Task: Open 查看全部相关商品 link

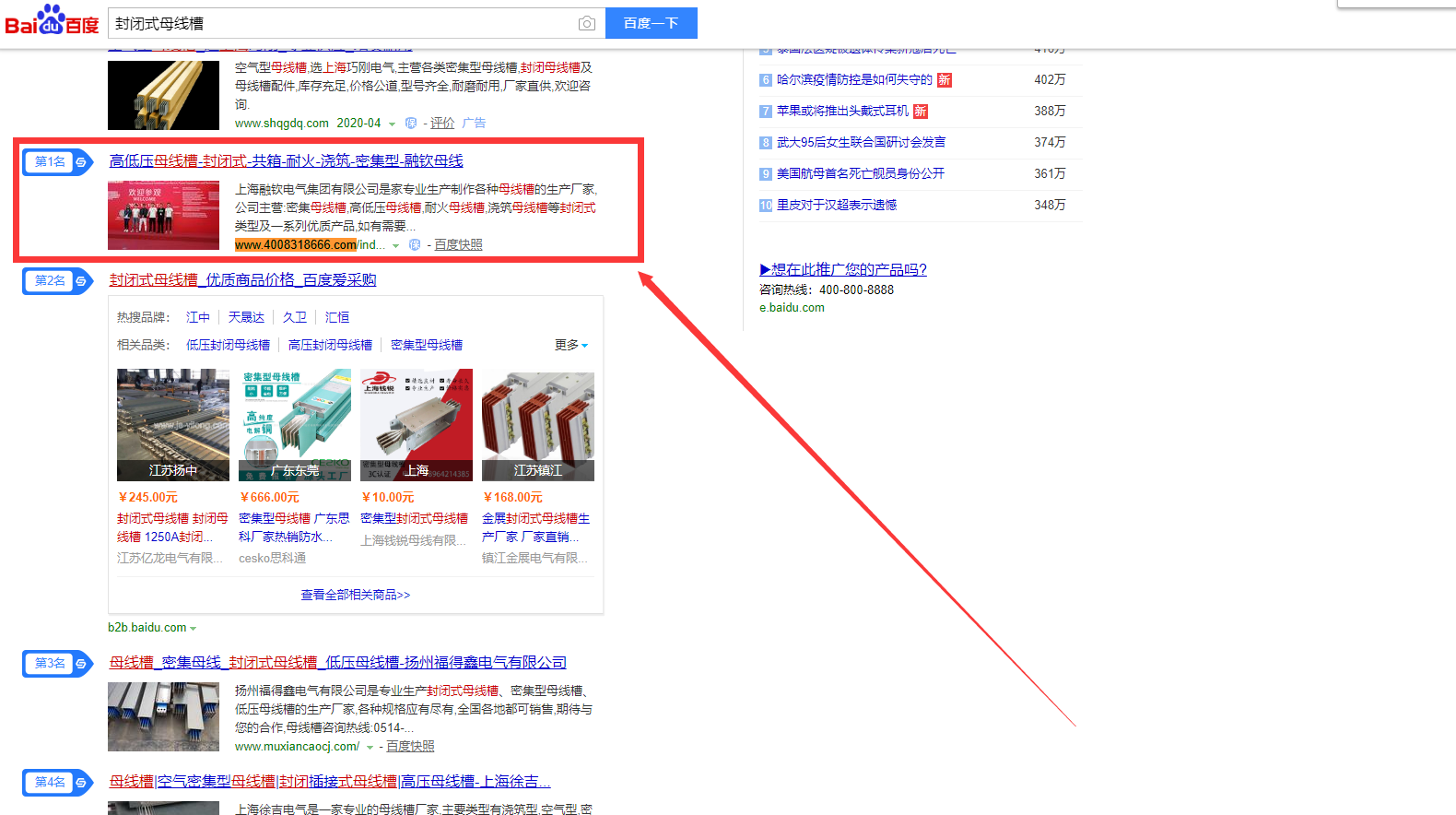Action: 356,595
